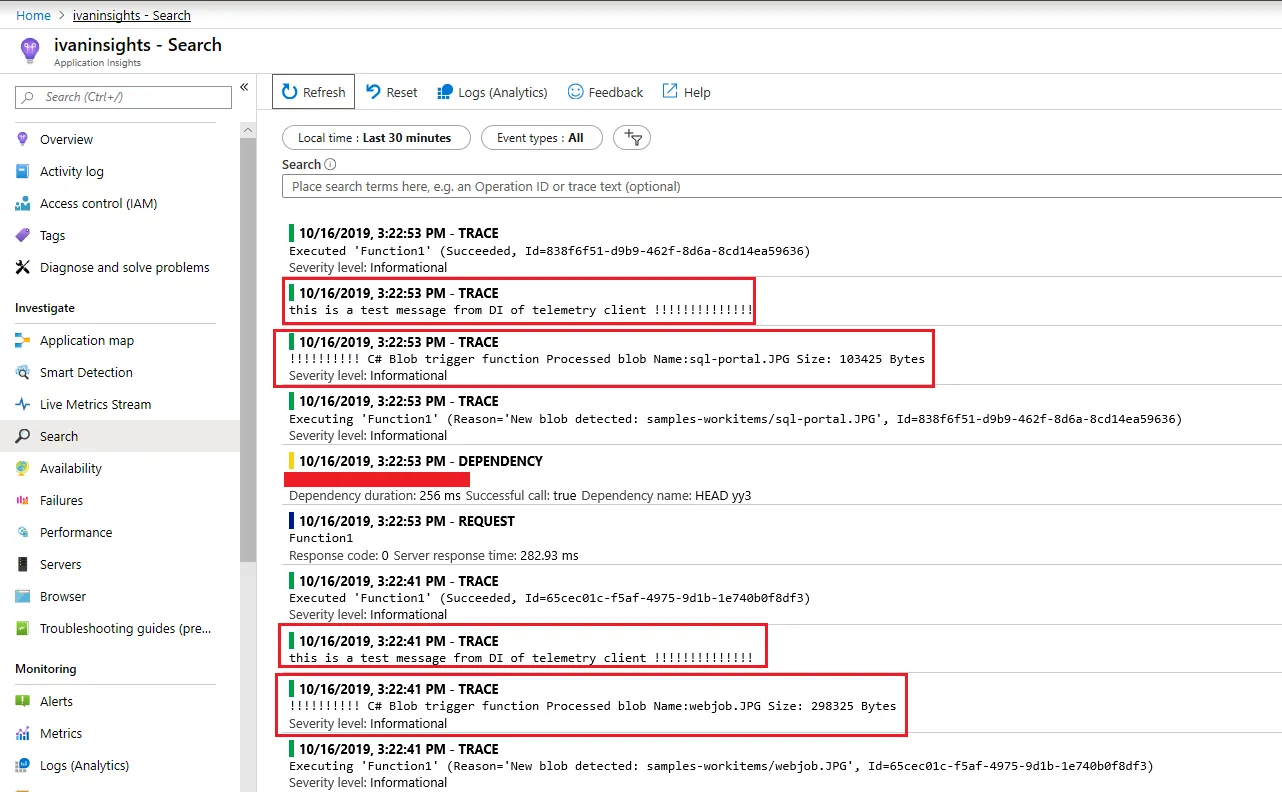Click the Activity log icon

click(23, 171)
